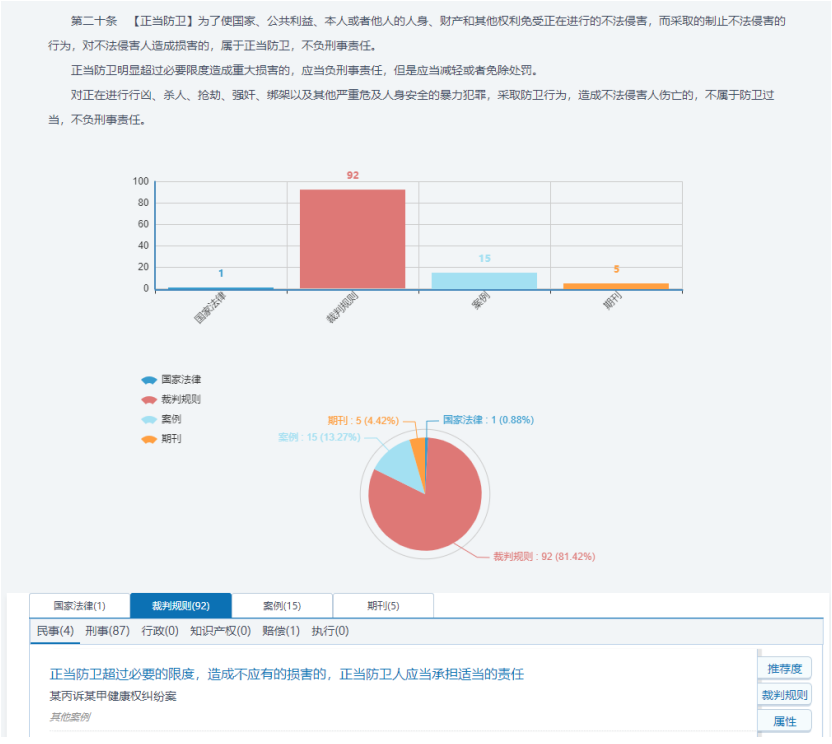Click the bar value label 15
This screenshot has width=832, height=744.
coord(484,258)
